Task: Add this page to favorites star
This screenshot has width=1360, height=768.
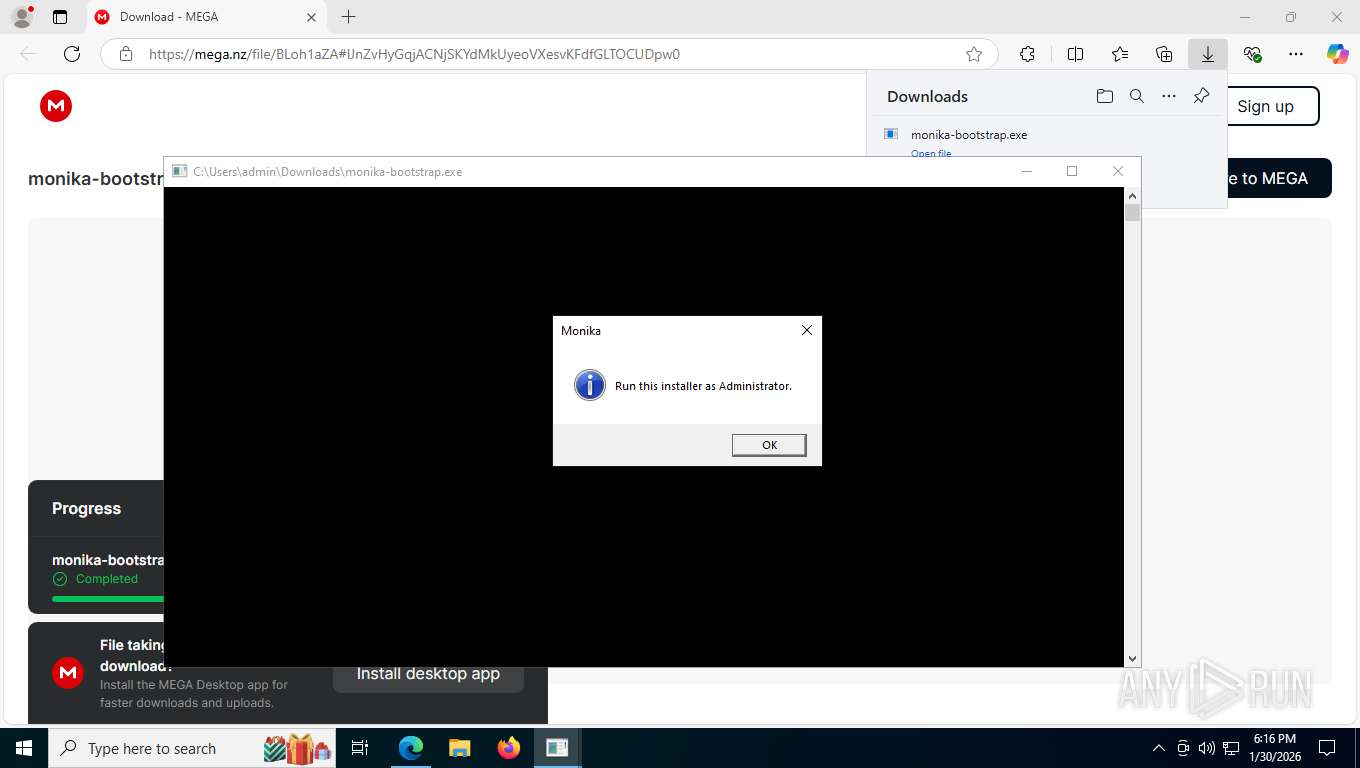Action: pyautogui.click(x=974, y=54)
